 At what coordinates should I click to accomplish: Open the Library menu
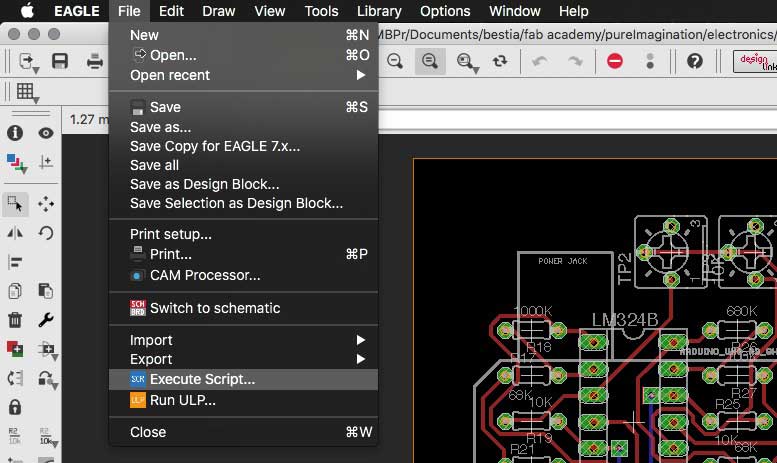pos(379,11)
